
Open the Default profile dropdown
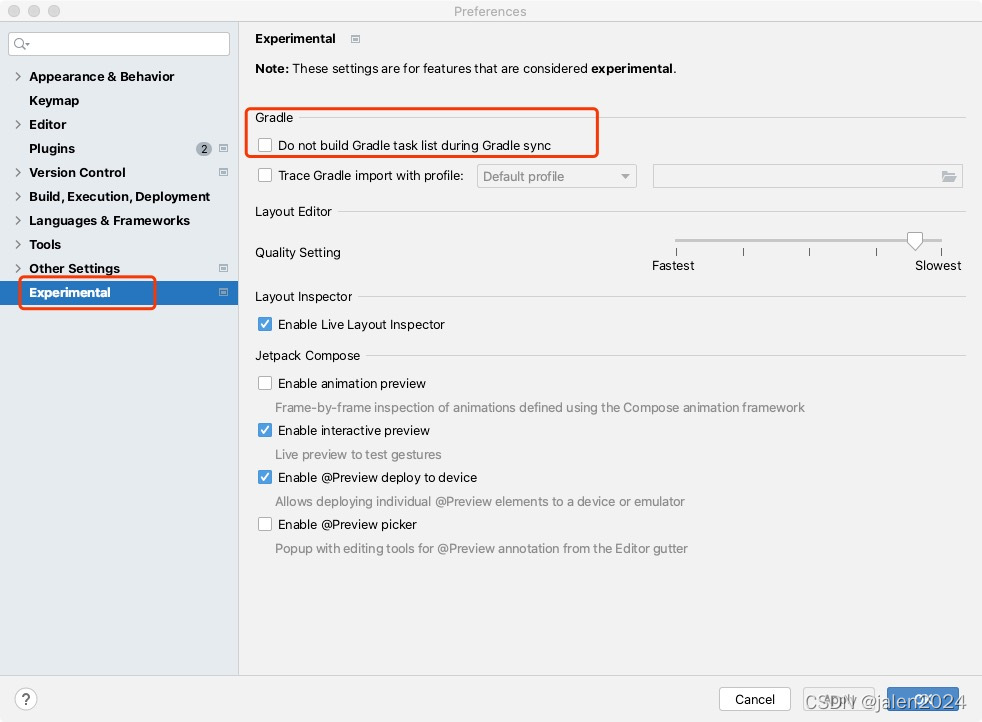tap(557, 177)
